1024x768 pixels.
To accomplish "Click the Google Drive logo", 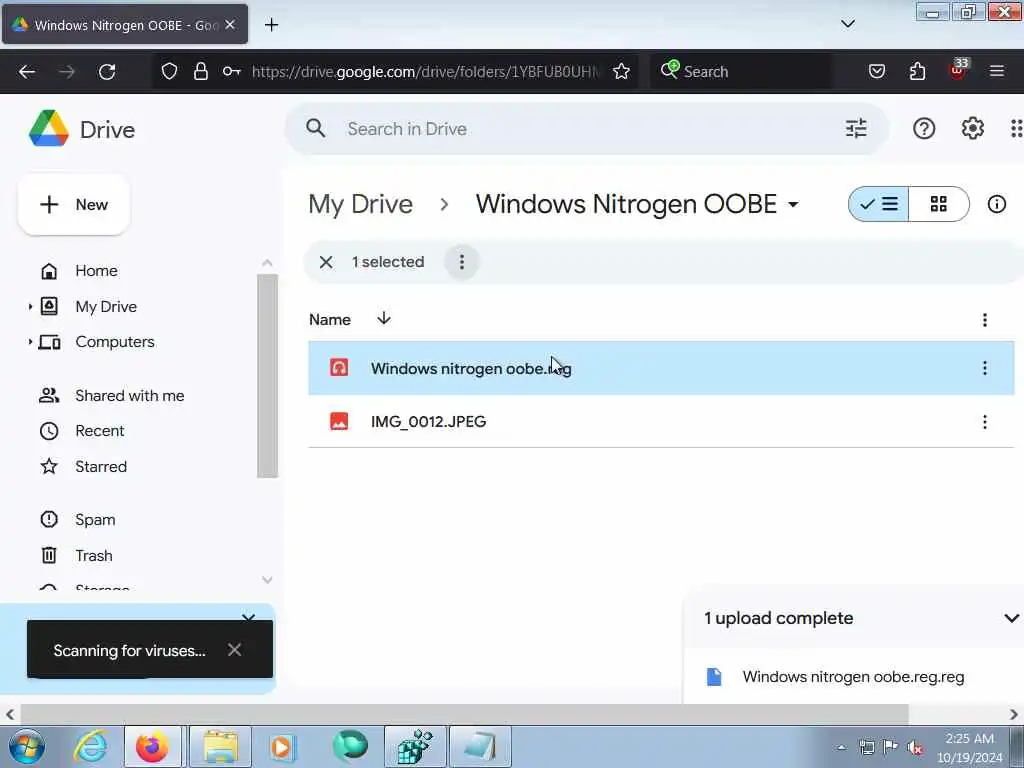I will point(49,129).
